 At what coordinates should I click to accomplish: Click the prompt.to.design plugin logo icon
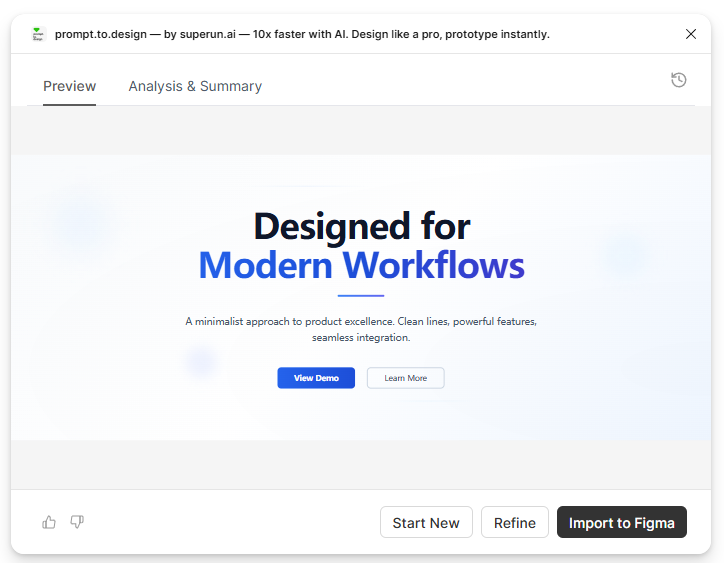pos(38,34)
